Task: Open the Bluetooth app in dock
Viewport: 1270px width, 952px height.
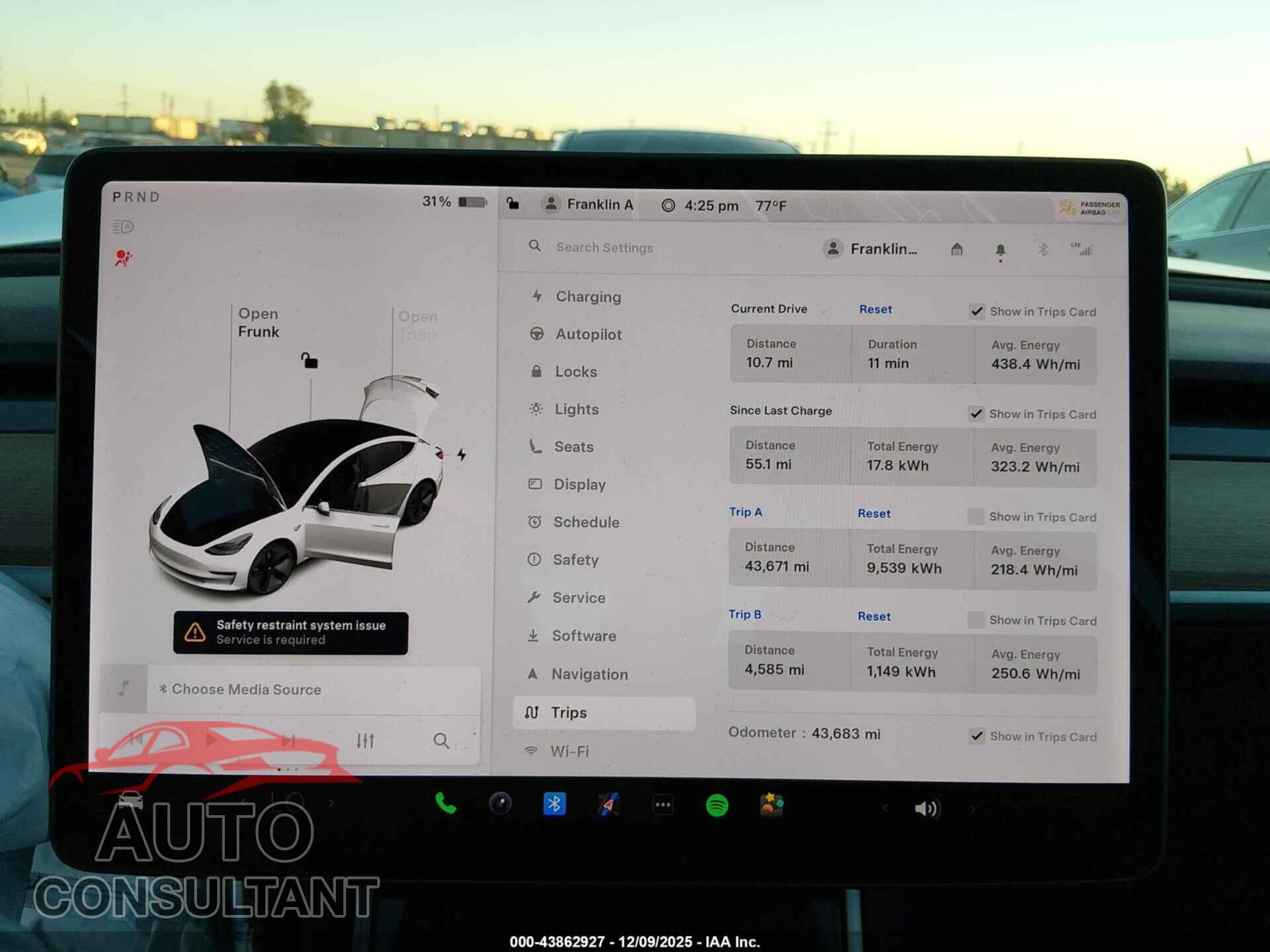Action: click(x=554, y=804)
